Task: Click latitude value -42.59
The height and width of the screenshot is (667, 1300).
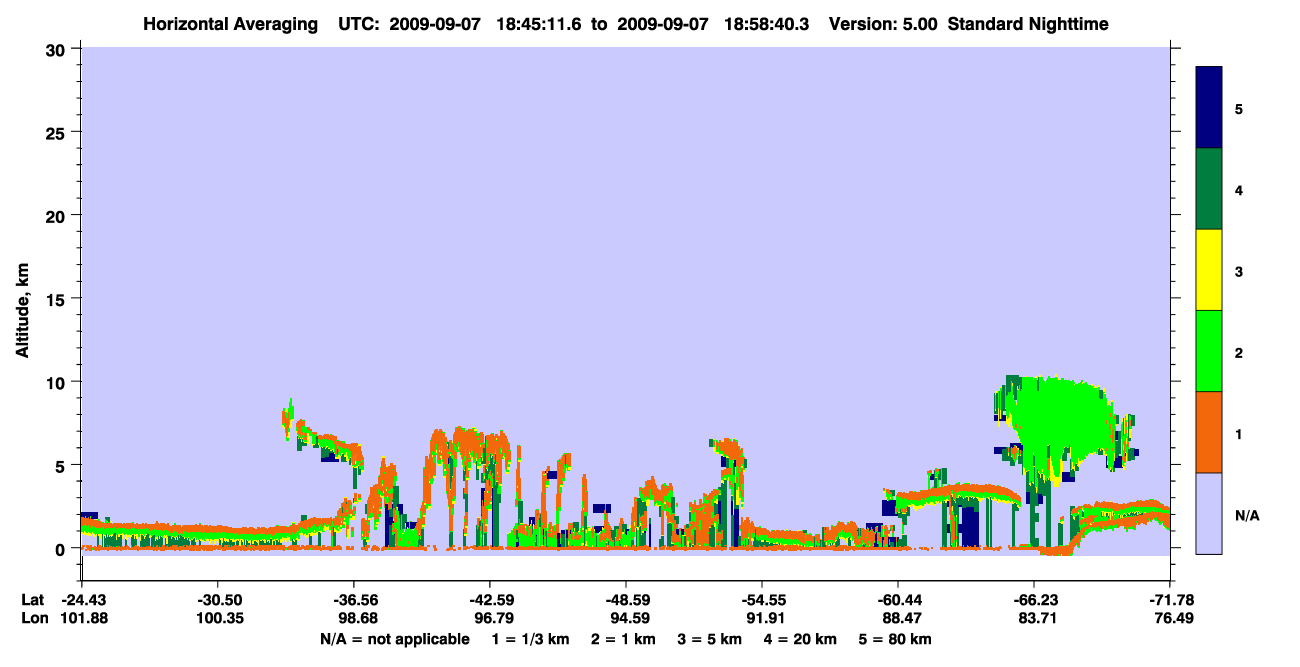Action: coord(489,600)
